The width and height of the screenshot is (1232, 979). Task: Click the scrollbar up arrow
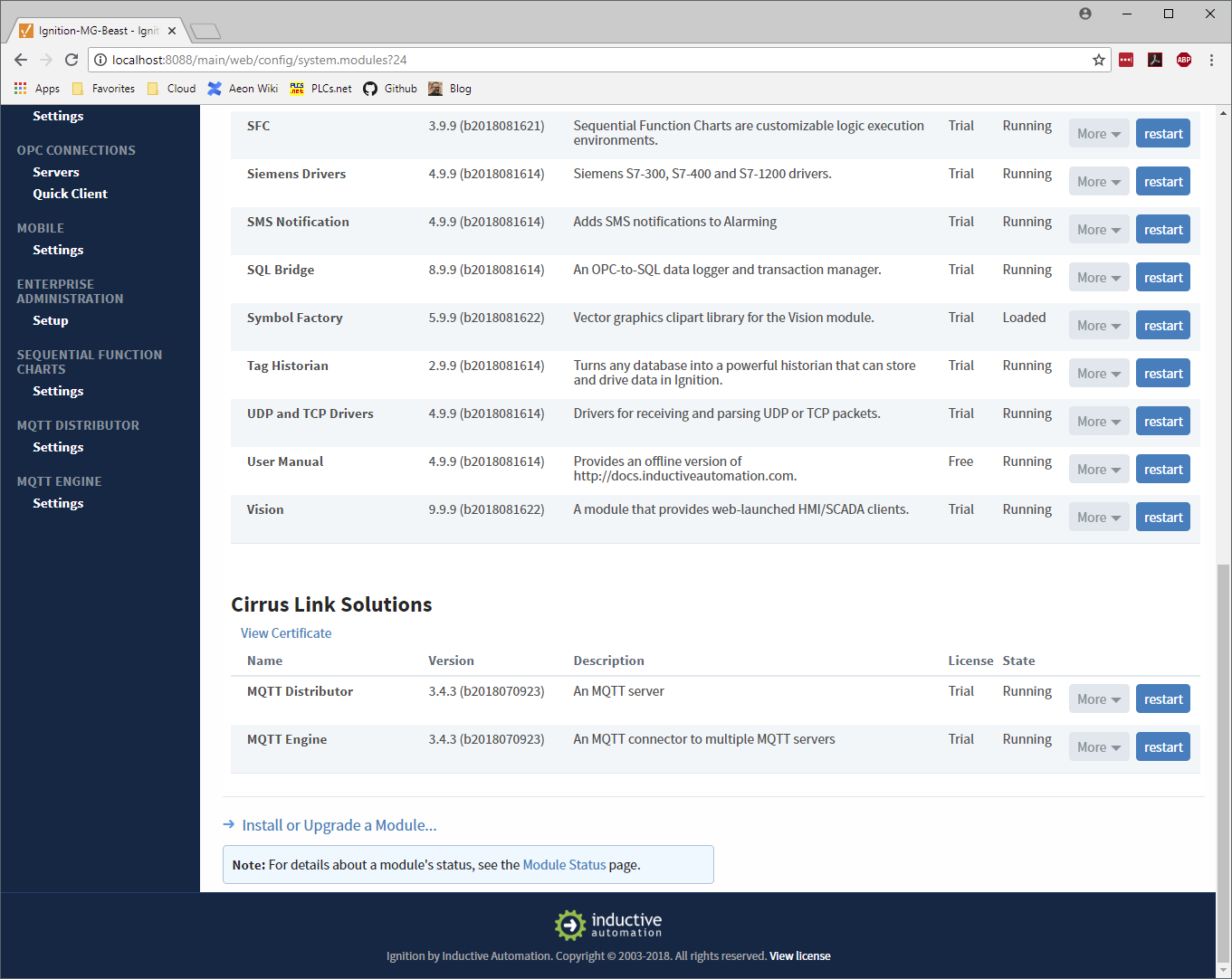1224,113
